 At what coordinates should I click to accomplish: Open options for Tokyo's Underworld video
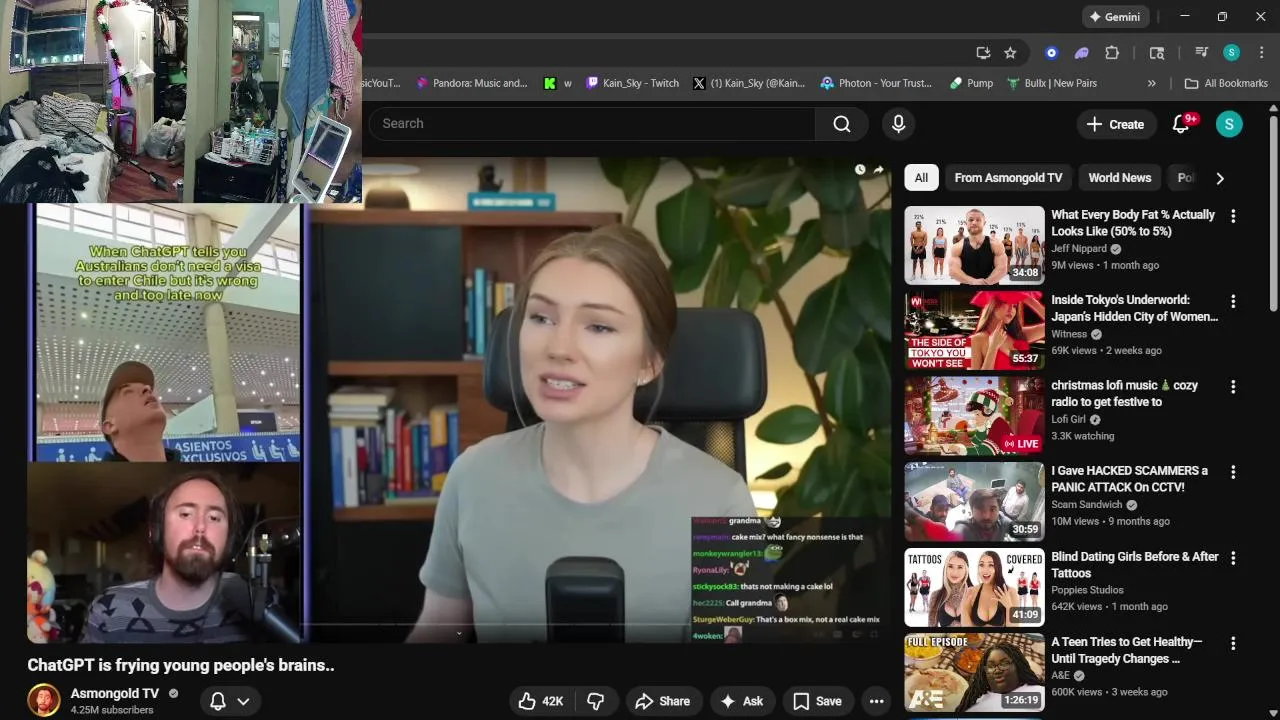(x=1233, y=301)
